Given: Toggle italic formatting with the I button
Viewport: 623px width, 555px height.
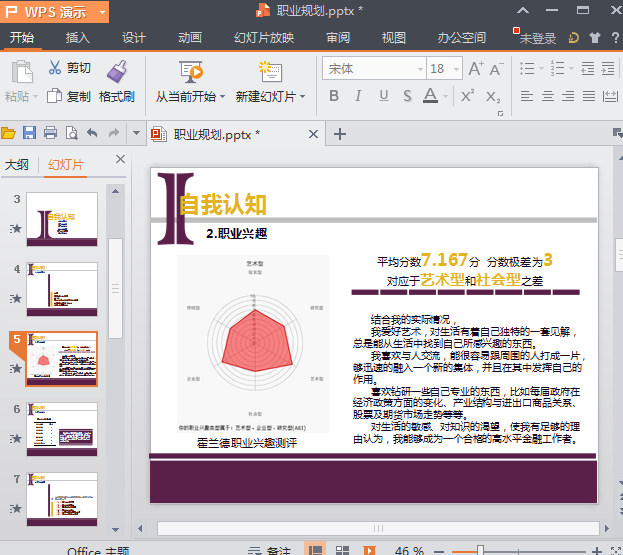Looking at the screenshot, I should click(x=359, y=96).
